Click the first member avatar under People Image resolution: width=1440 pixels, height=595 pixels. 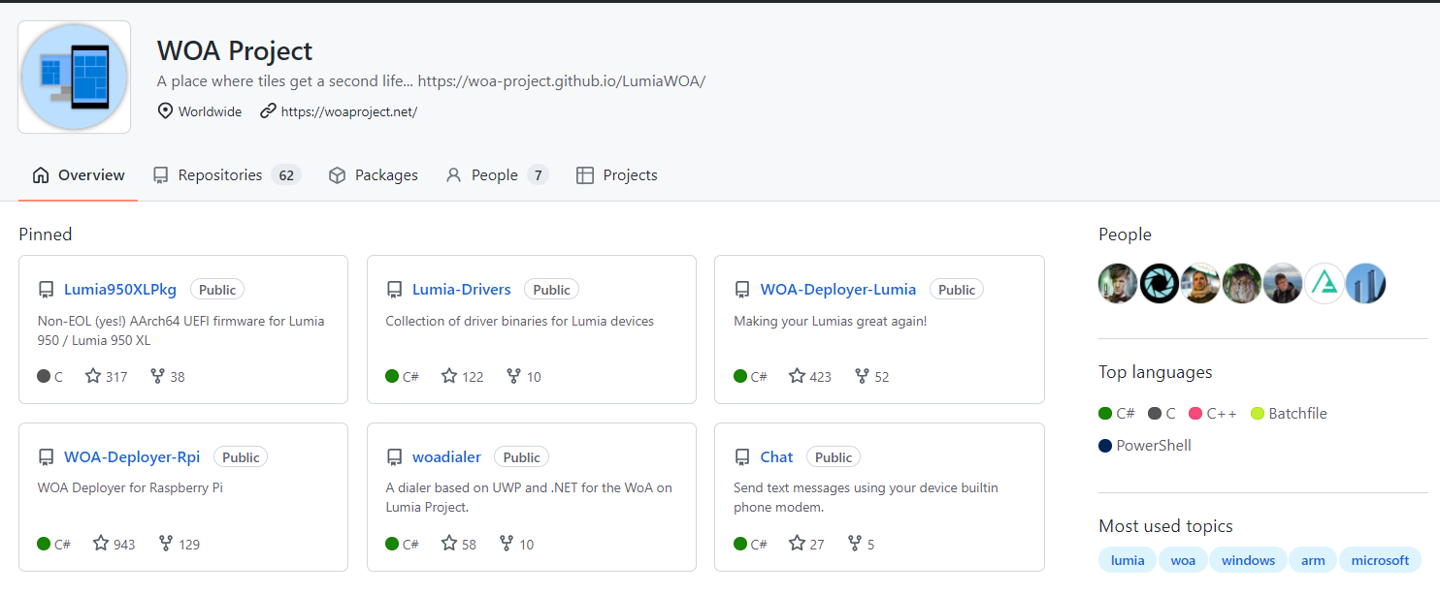click(1118, 284)
